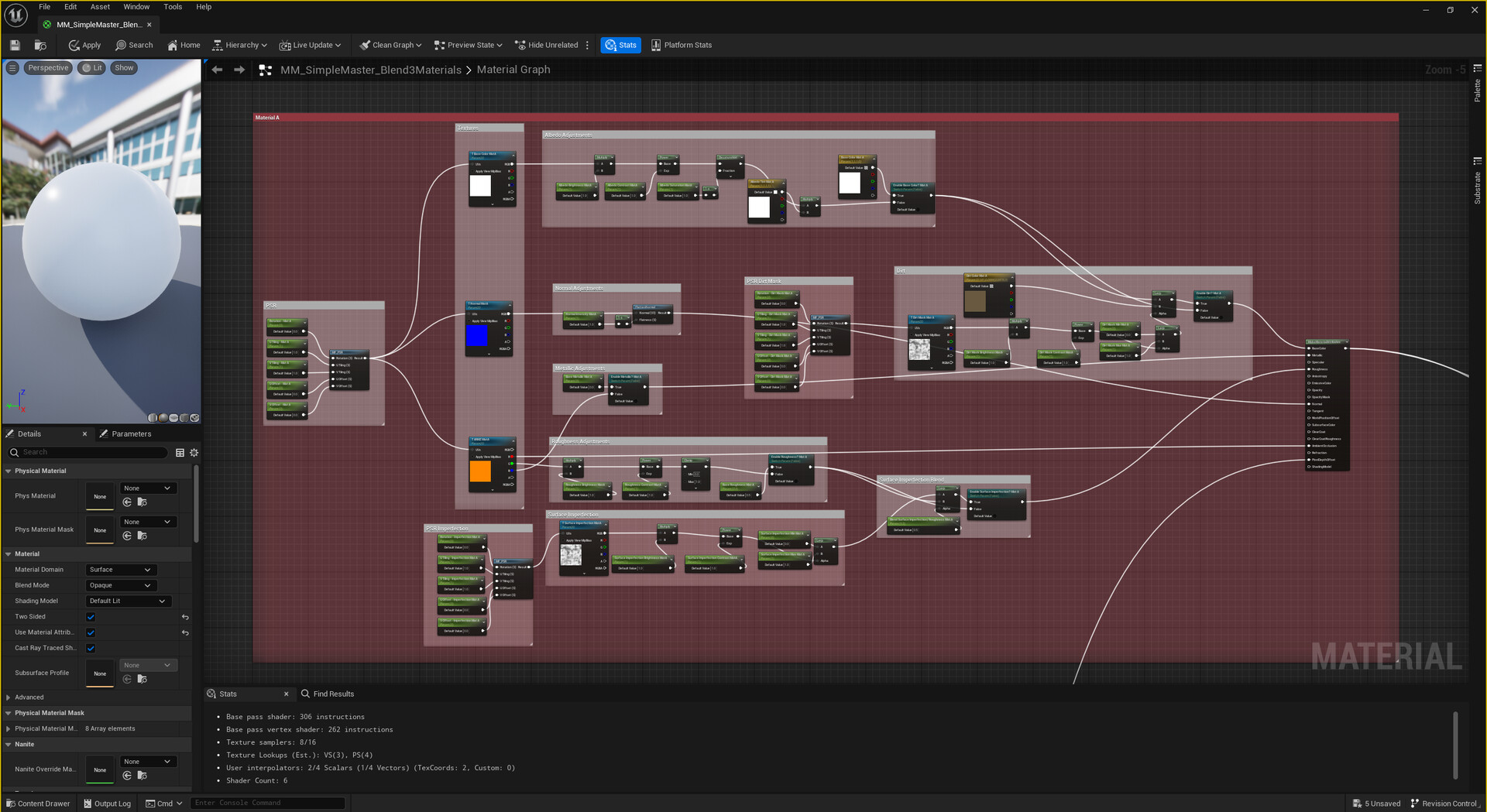Click the orange texture sample preview
Image resolution: width=1487 pixels, height=812 pixels.
pos(480,471)
